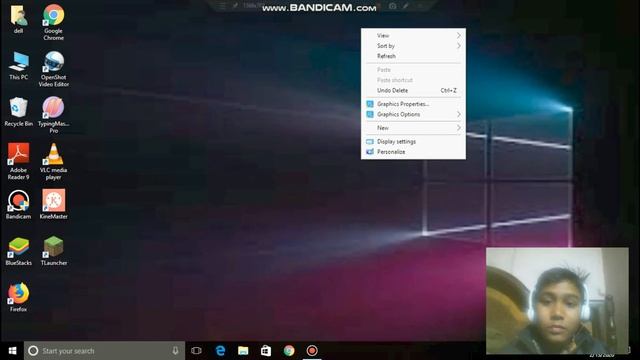Screen dimensions: 640x360
Task: Expand the Graphics Options submenu
Action: (x=413, y=114)
